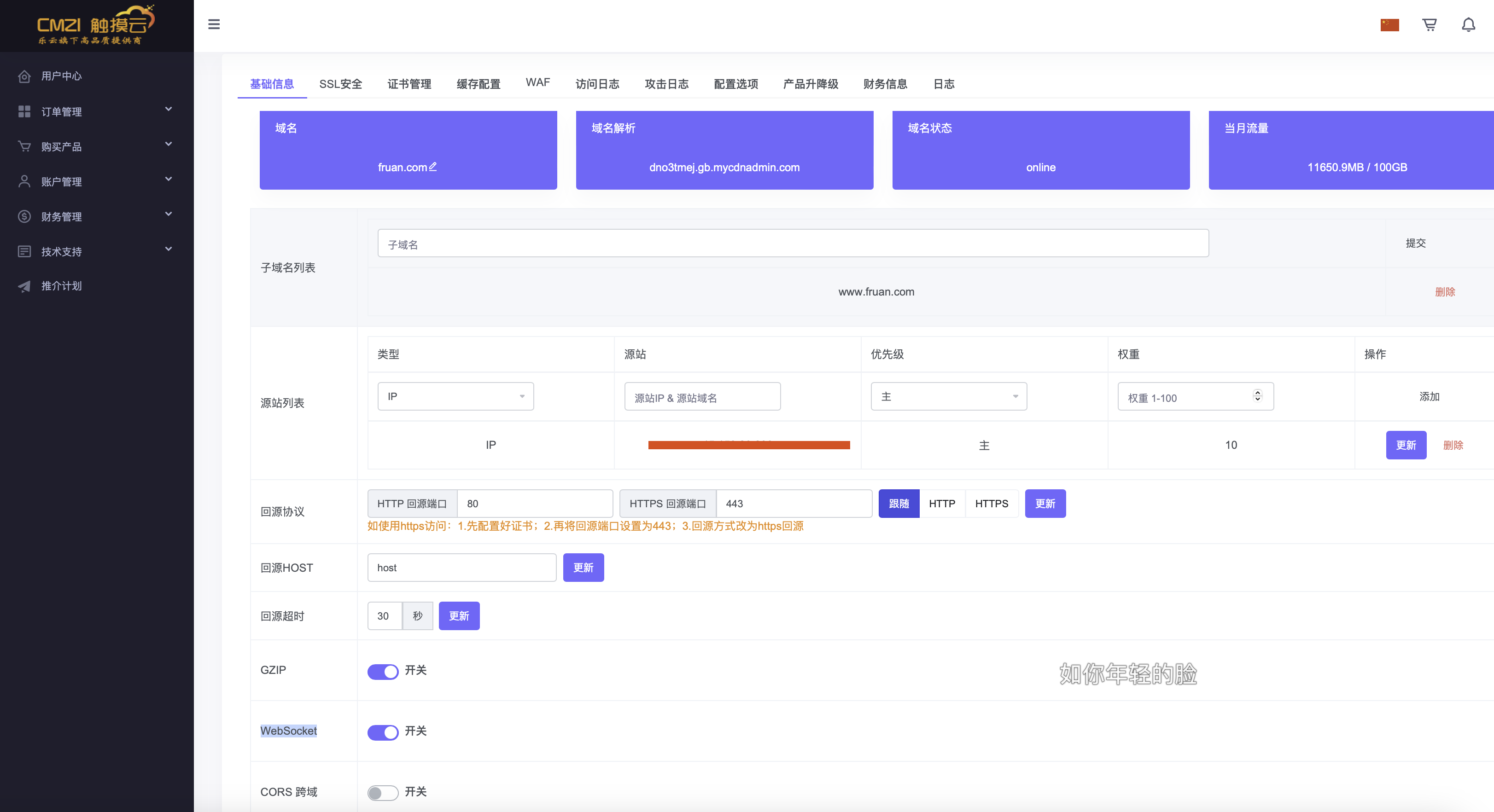
Task: Click 添加 to add an origin
Action: (x=1430, y=396)
